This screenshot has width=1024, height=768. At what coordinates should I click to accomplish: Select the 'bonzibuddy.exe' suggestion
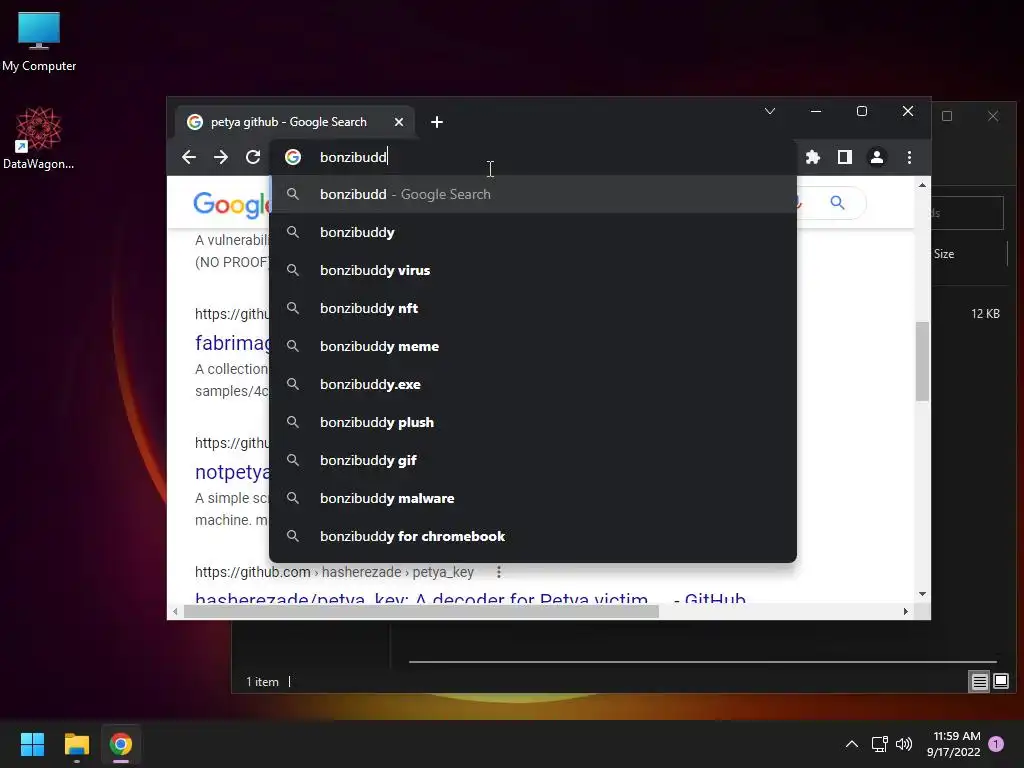pyautogui.click(x=533, y=384)
